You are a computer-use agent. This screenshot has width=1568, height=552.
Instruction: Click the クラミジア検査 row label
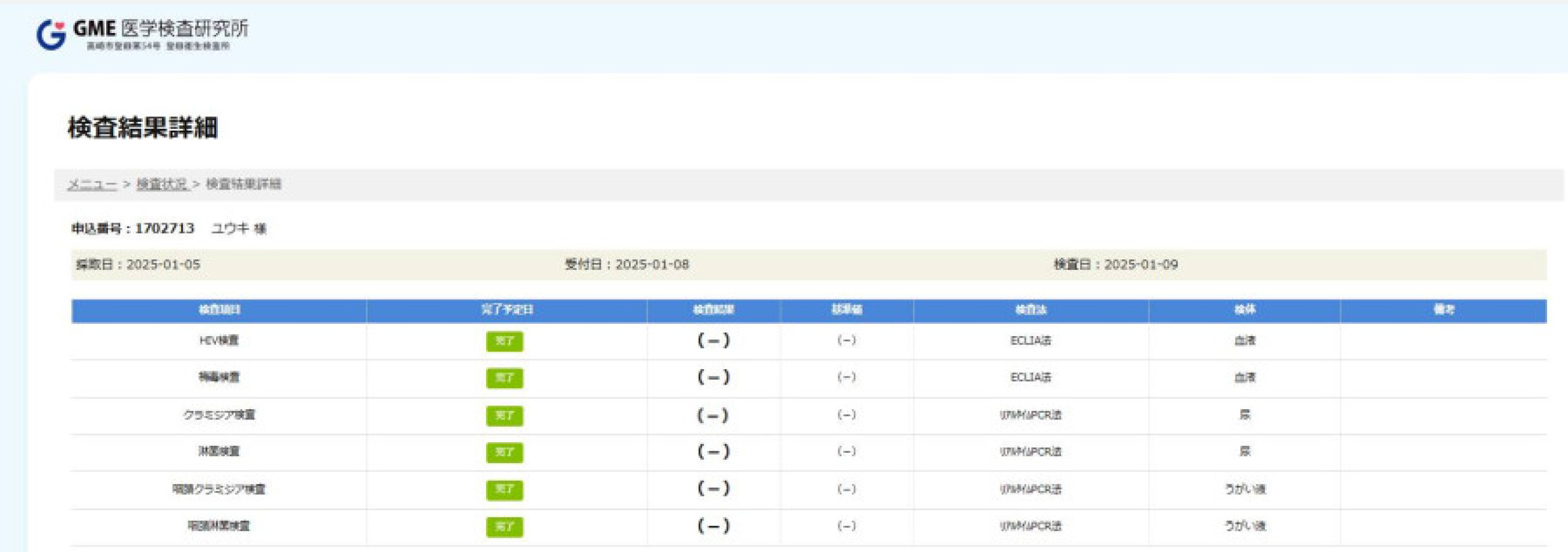tap(219, 415)
